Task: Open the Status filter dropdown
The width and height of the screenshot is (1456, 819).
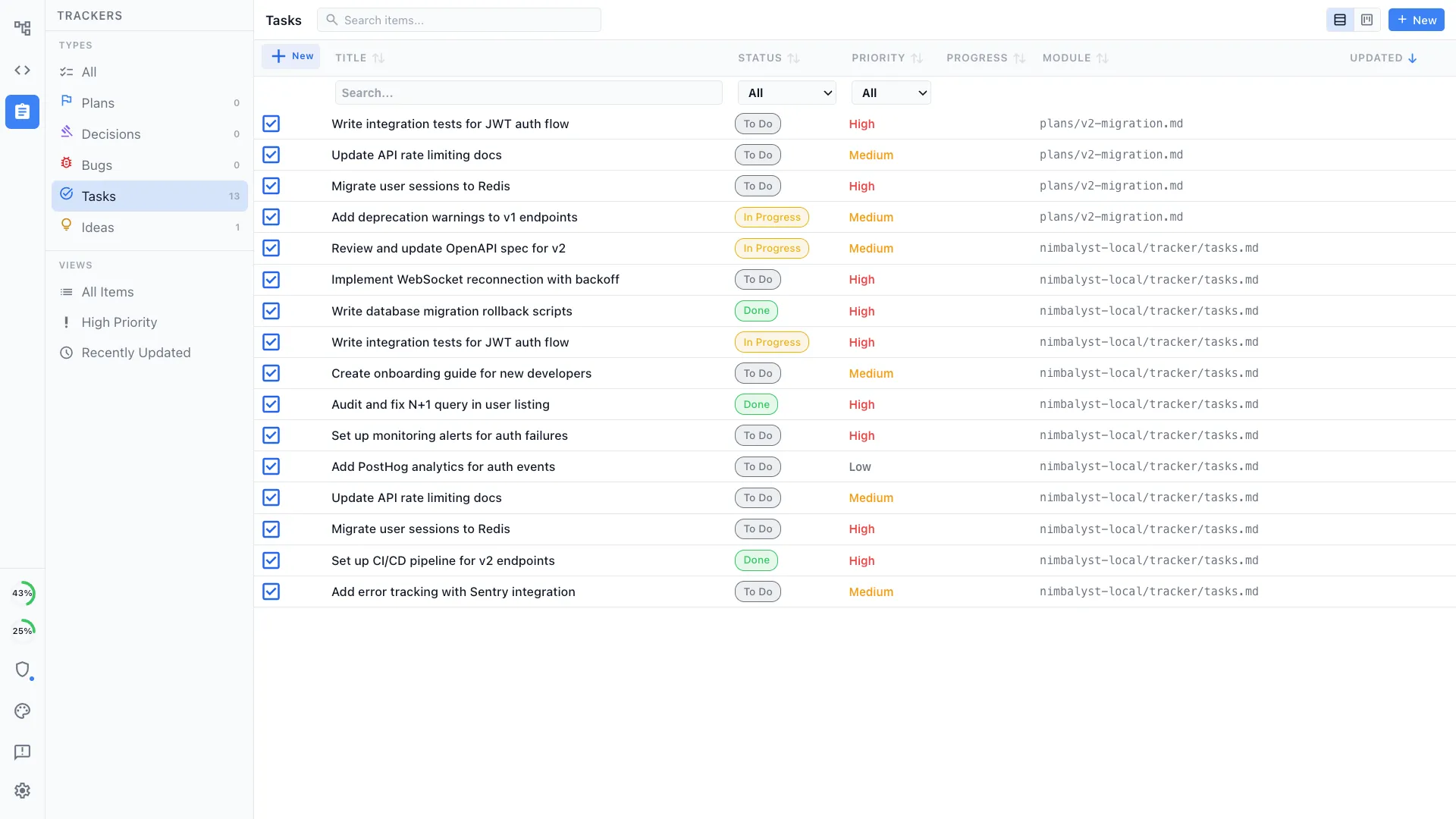Action: point(787,92)
